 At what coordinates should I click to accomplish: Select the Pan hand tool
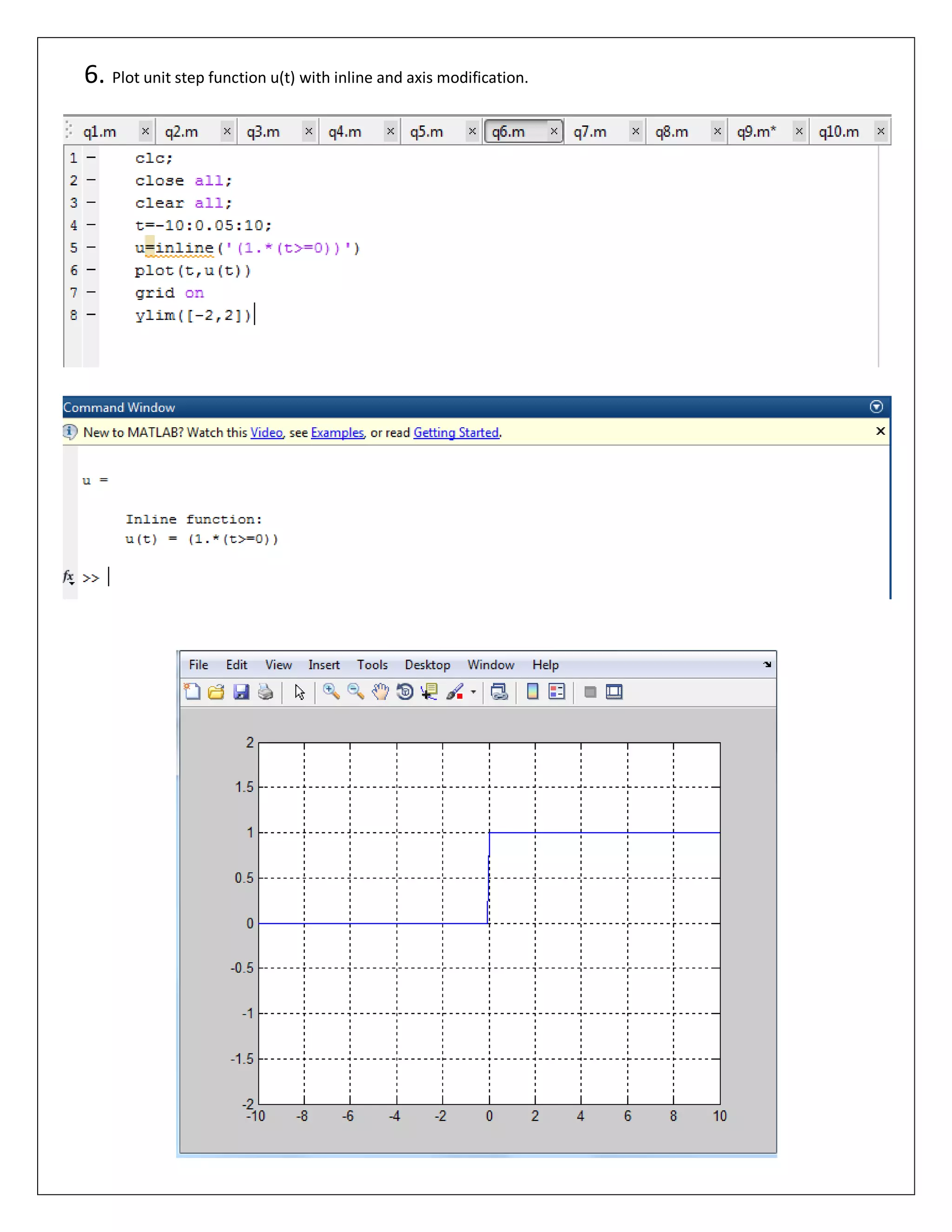pos(381,692)
